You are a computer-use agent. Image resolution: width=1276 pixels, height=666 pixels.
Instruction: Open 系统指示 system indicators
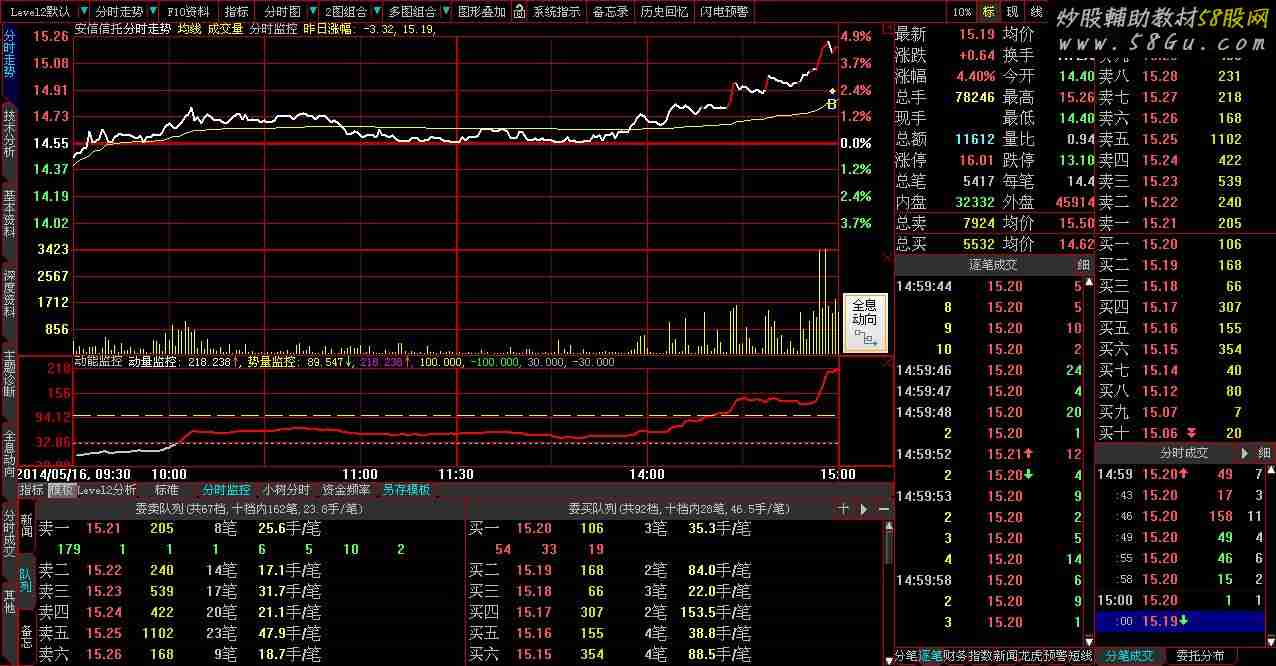(x=556, y=11)
